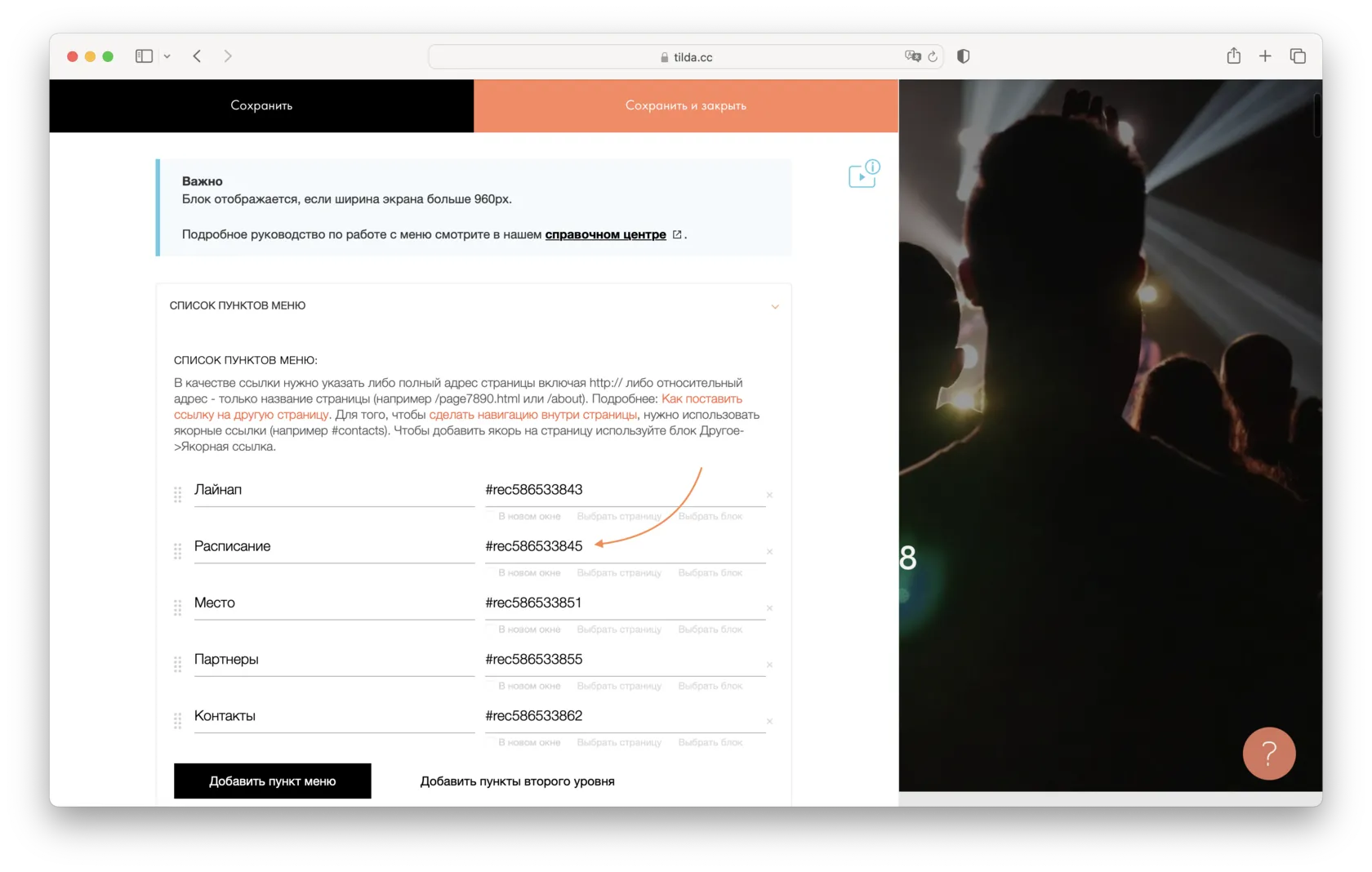Click Выбрать блок under Лайнап
Image resolution: width=1372 pixels, height=872 pixels.
tap(710, 517)
